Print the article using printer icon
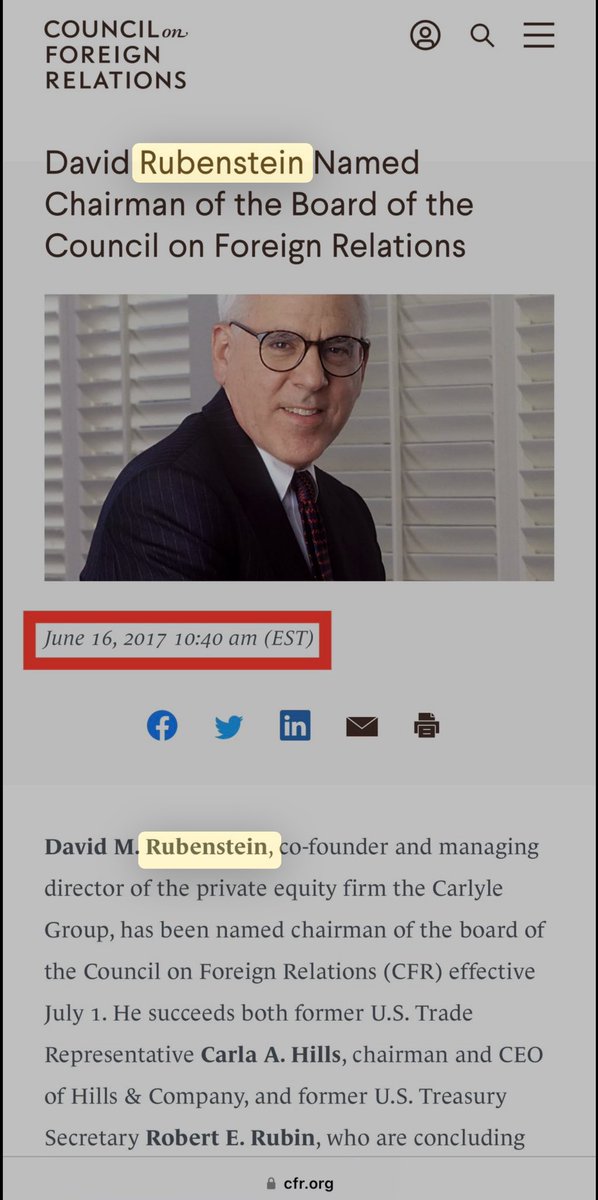The width and height of the screenshot is (598, 1200). pos(427,726)
